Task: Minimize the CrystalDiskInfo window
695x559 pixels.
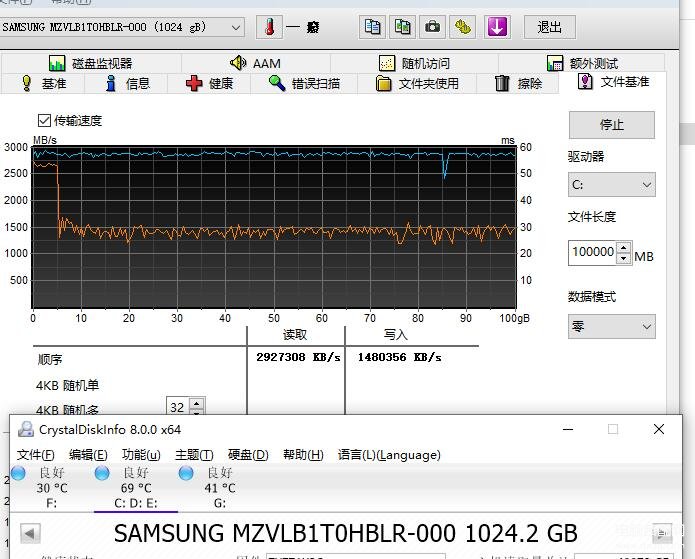Action: point(568,429)
